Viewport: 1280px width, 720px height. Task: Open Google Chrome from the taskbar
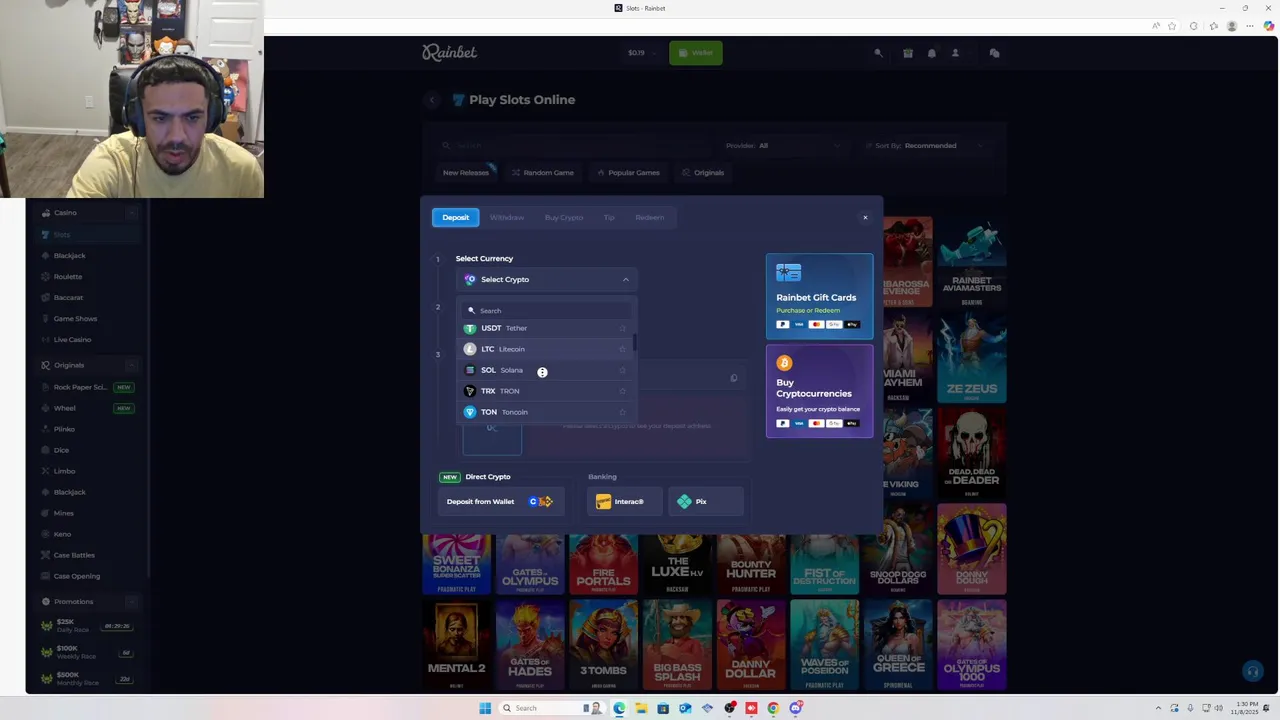tap(773, 708)
